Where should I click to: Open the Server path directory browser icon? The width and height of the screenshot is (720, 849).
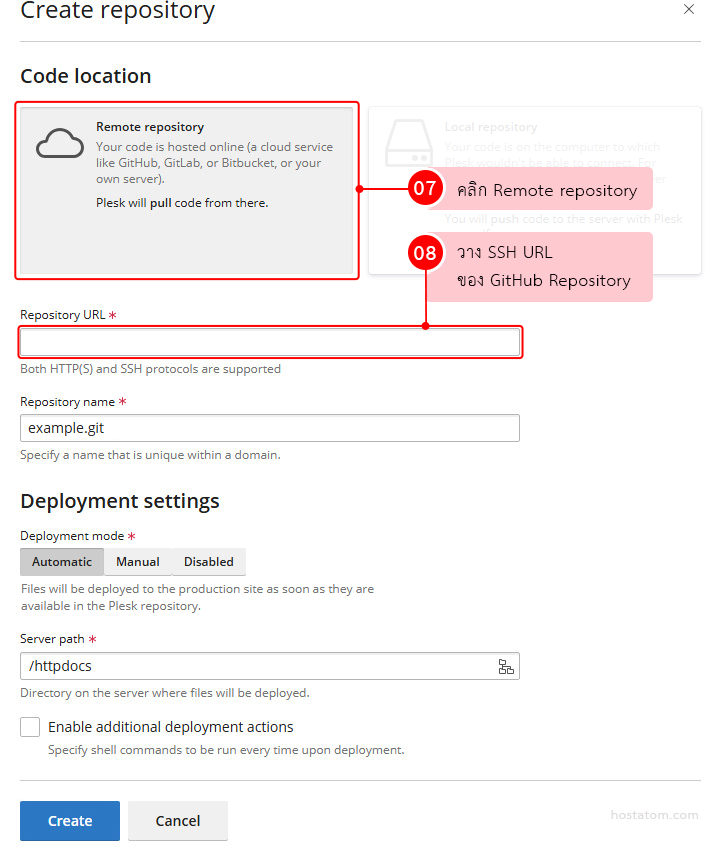(x=506, y=667)
